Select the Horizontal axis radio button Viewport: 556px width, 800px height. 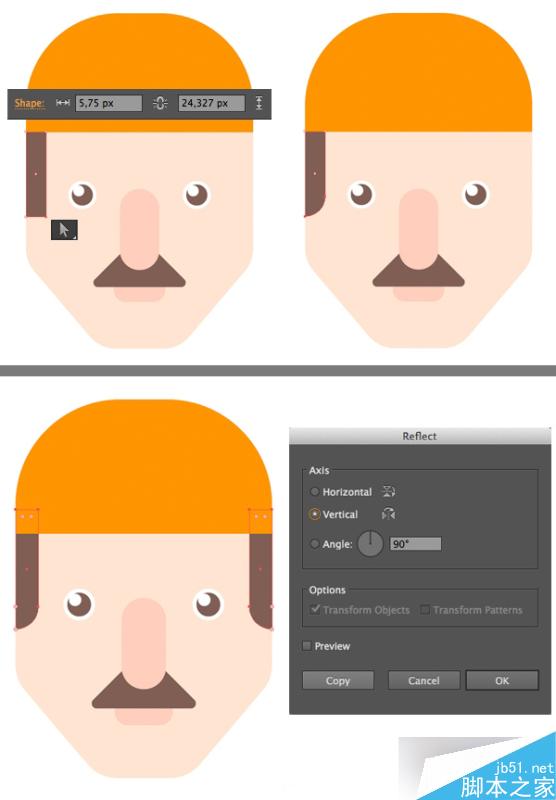315,492
